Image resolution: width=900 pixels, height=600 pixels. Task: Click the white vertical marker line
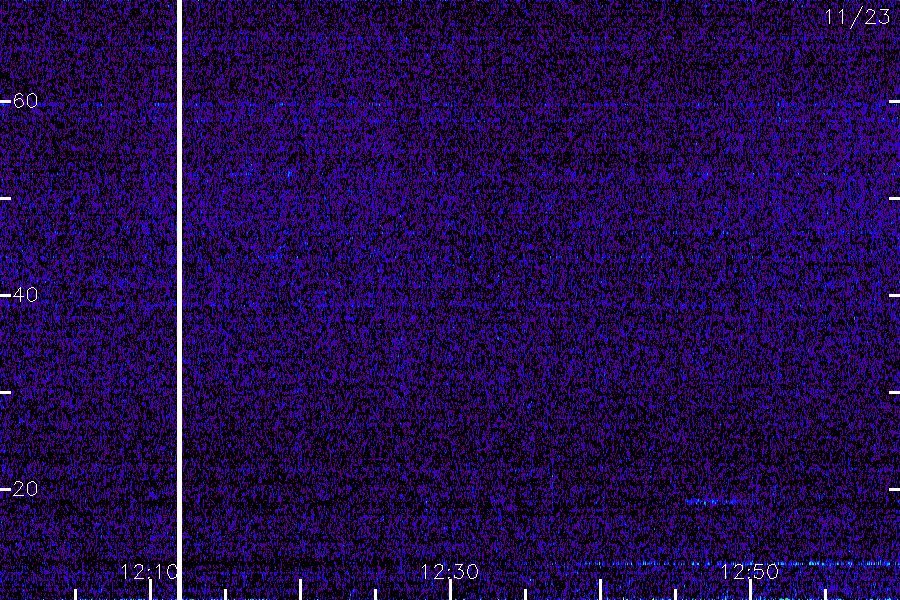point(179,300)
